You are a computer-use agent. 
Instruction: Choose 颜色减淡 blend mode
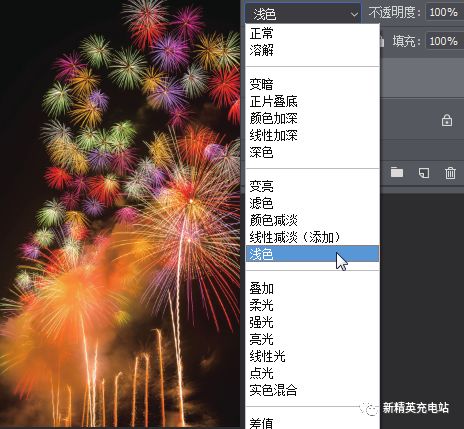click(312, 220)
